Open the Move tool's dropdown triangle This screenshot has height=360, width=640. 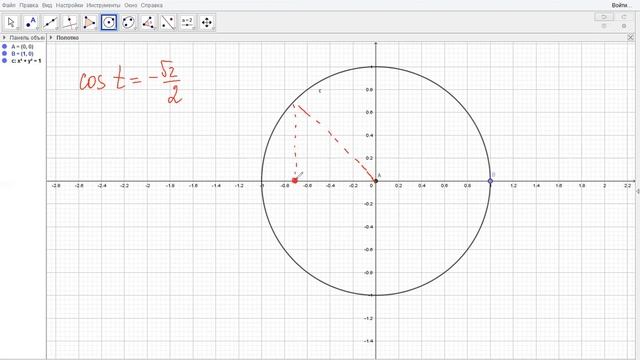18,29
